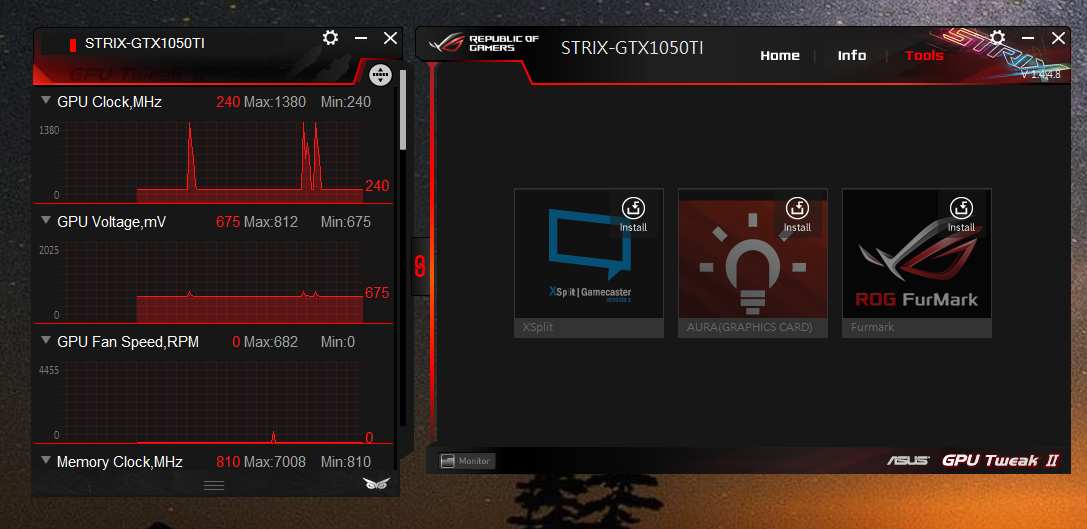Minimize the monitor window
This screenshot has width=1087, height=529.
pyautogui.click(x=361, y=38)
